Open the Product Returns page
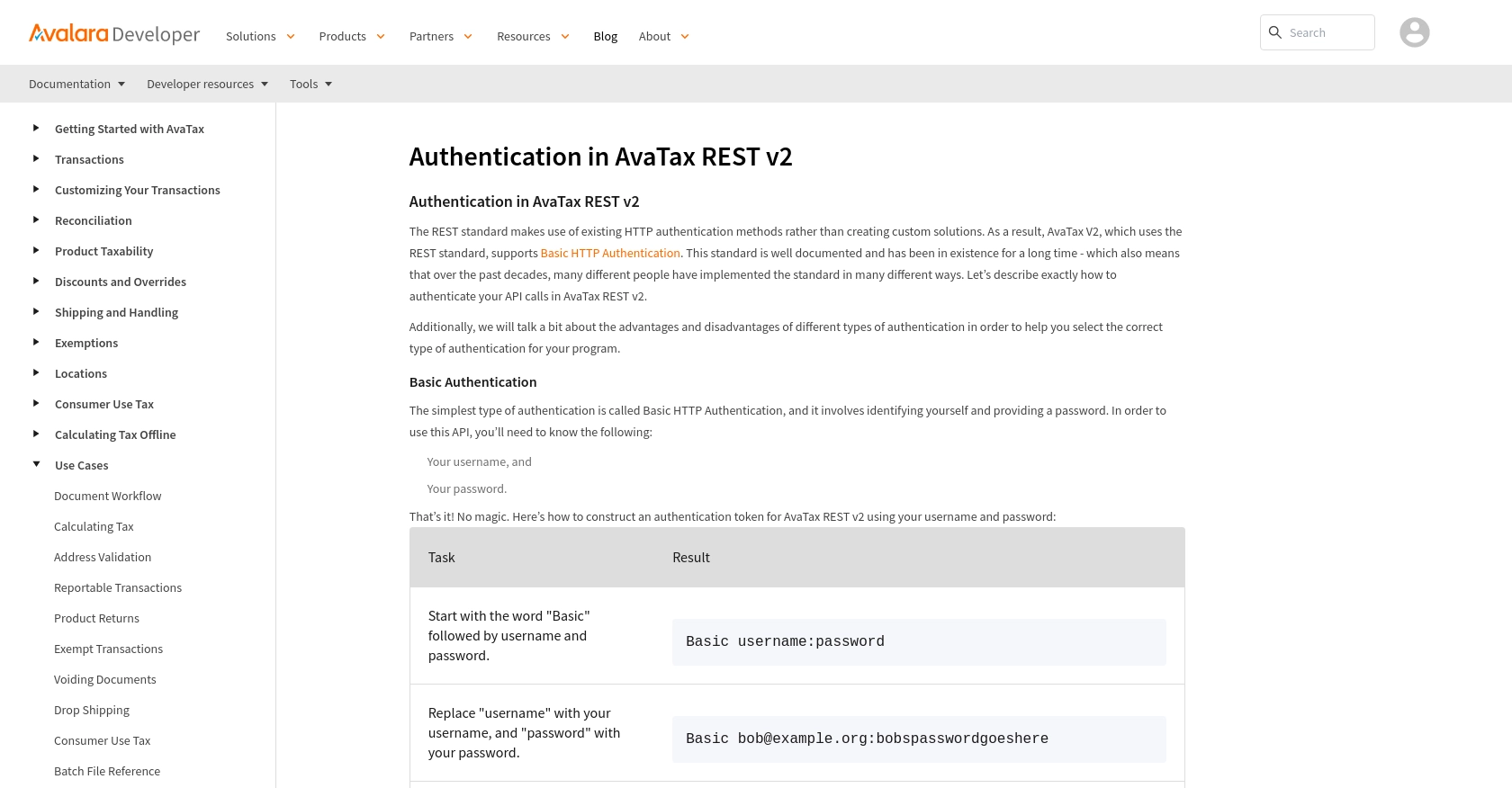This screenshot has width=1512, height=788. click(x=96, y=618)
